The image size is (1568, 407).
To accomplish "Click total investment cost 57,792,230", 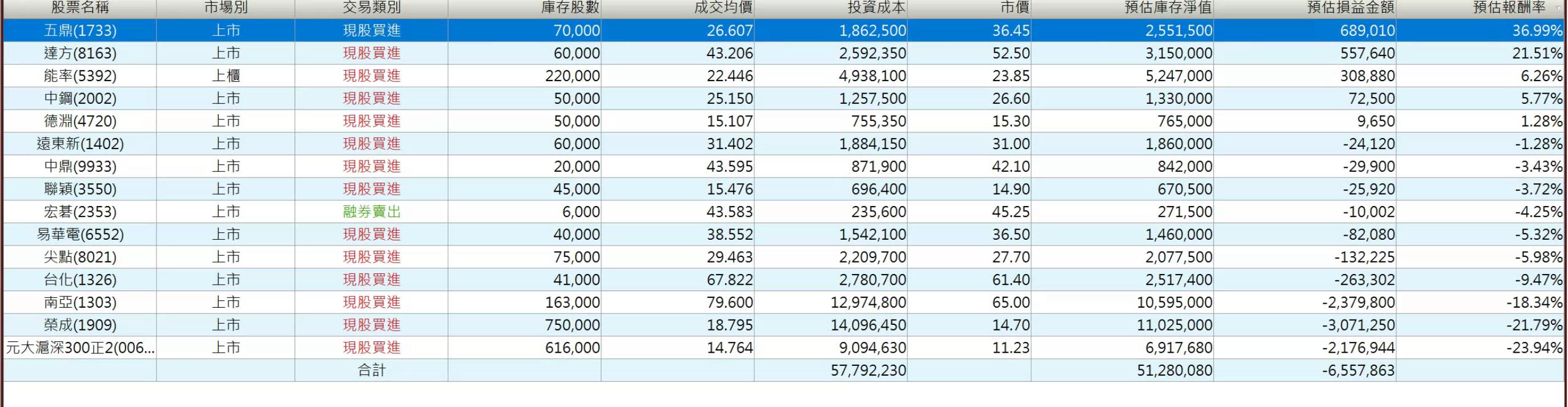I will [868, 370].
